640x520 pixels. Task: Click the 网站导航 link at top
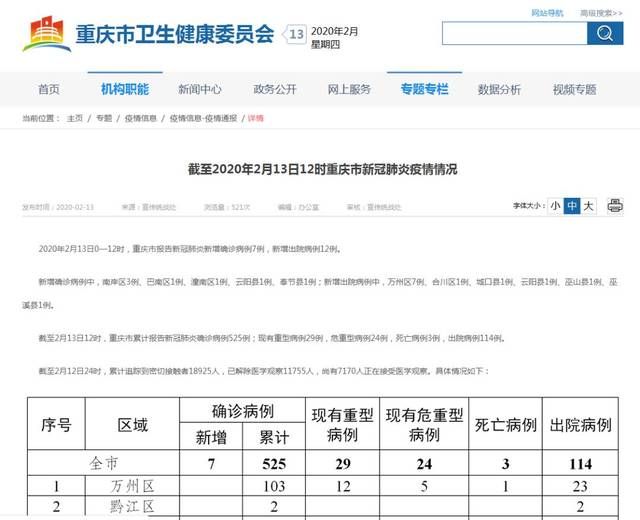point(546,13)
